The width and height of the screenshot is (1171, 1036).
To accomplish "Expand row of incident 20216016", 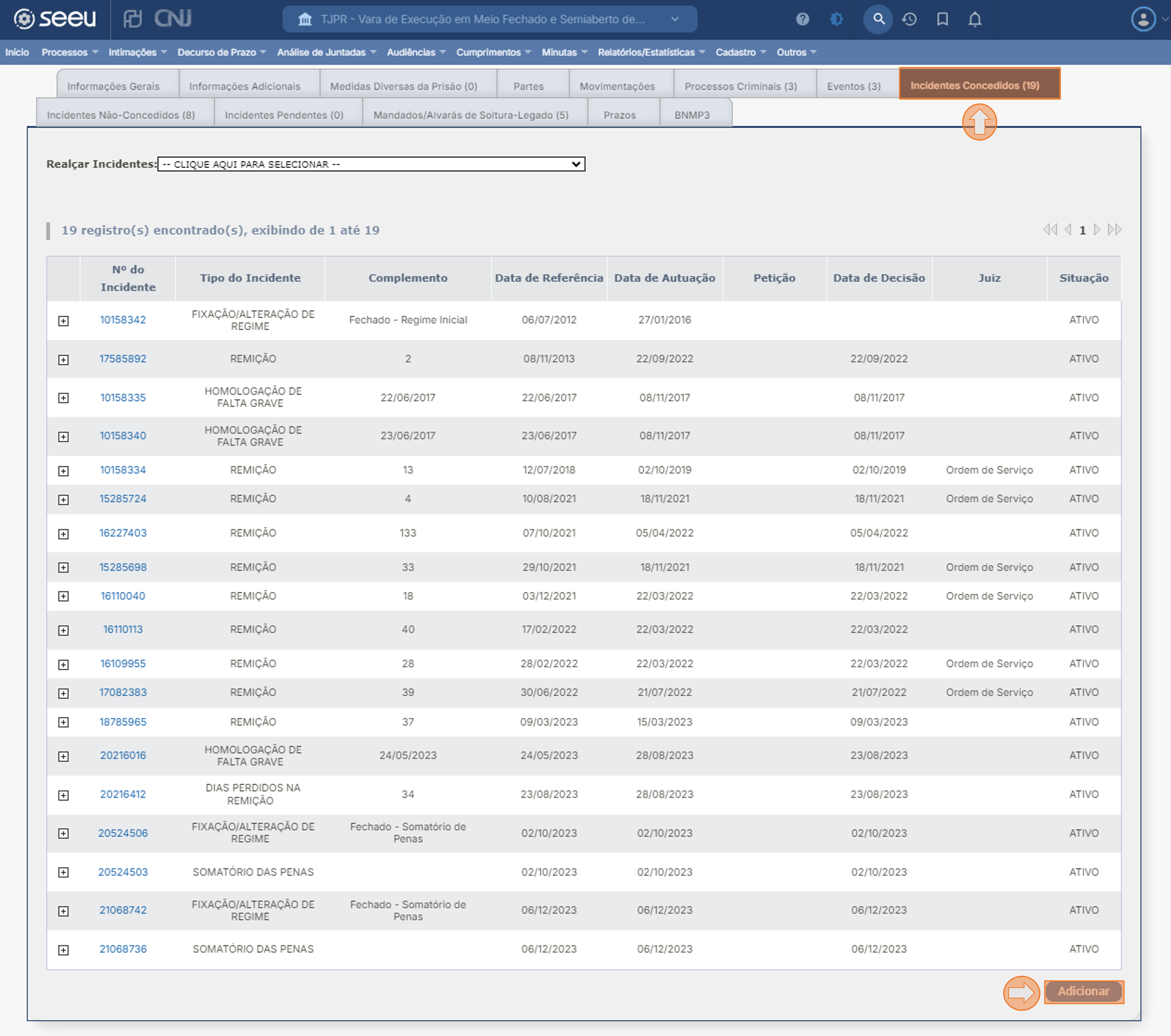I will point(64,756).
